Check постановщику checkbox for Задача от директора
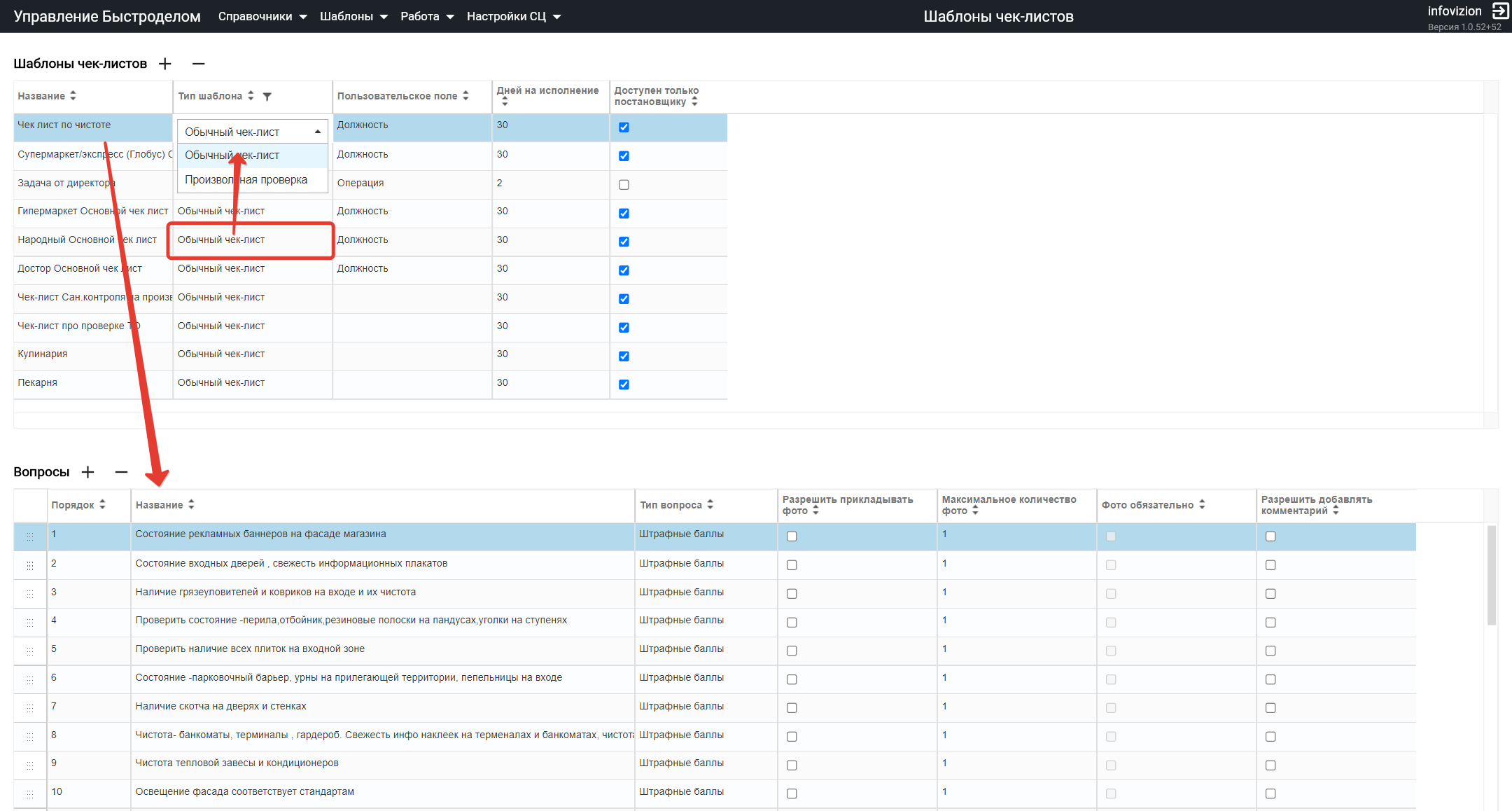The width and height of the screenshot is (1512, 811). point(624,185)
